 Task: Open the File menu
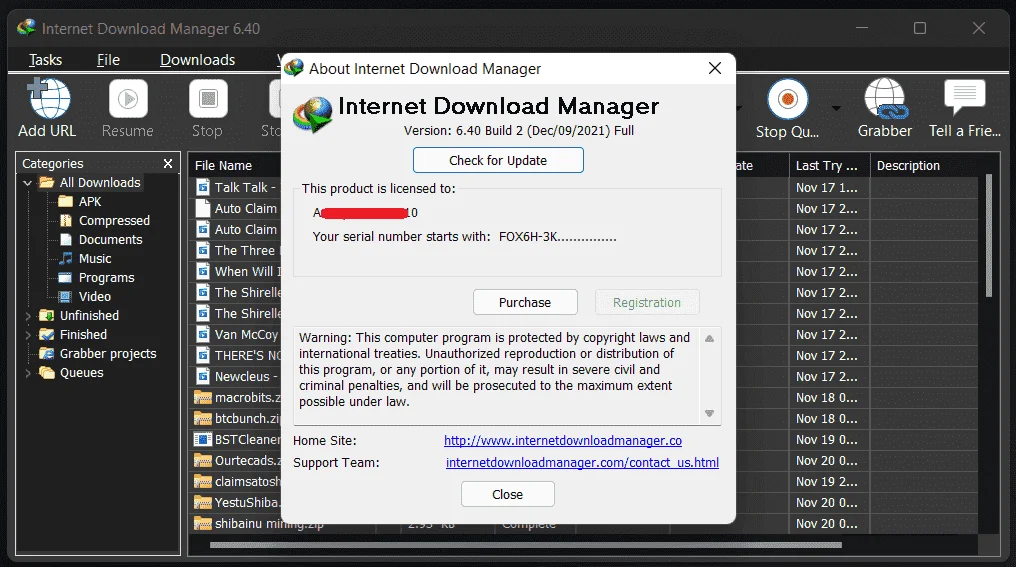108,60
